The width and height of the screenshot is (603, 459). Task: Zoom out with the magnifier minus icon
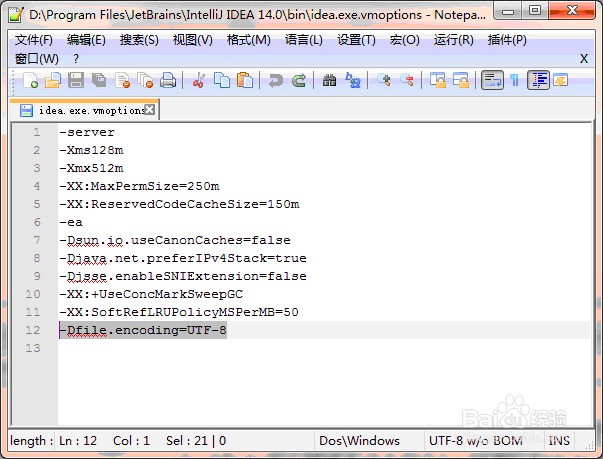(407, 81)
